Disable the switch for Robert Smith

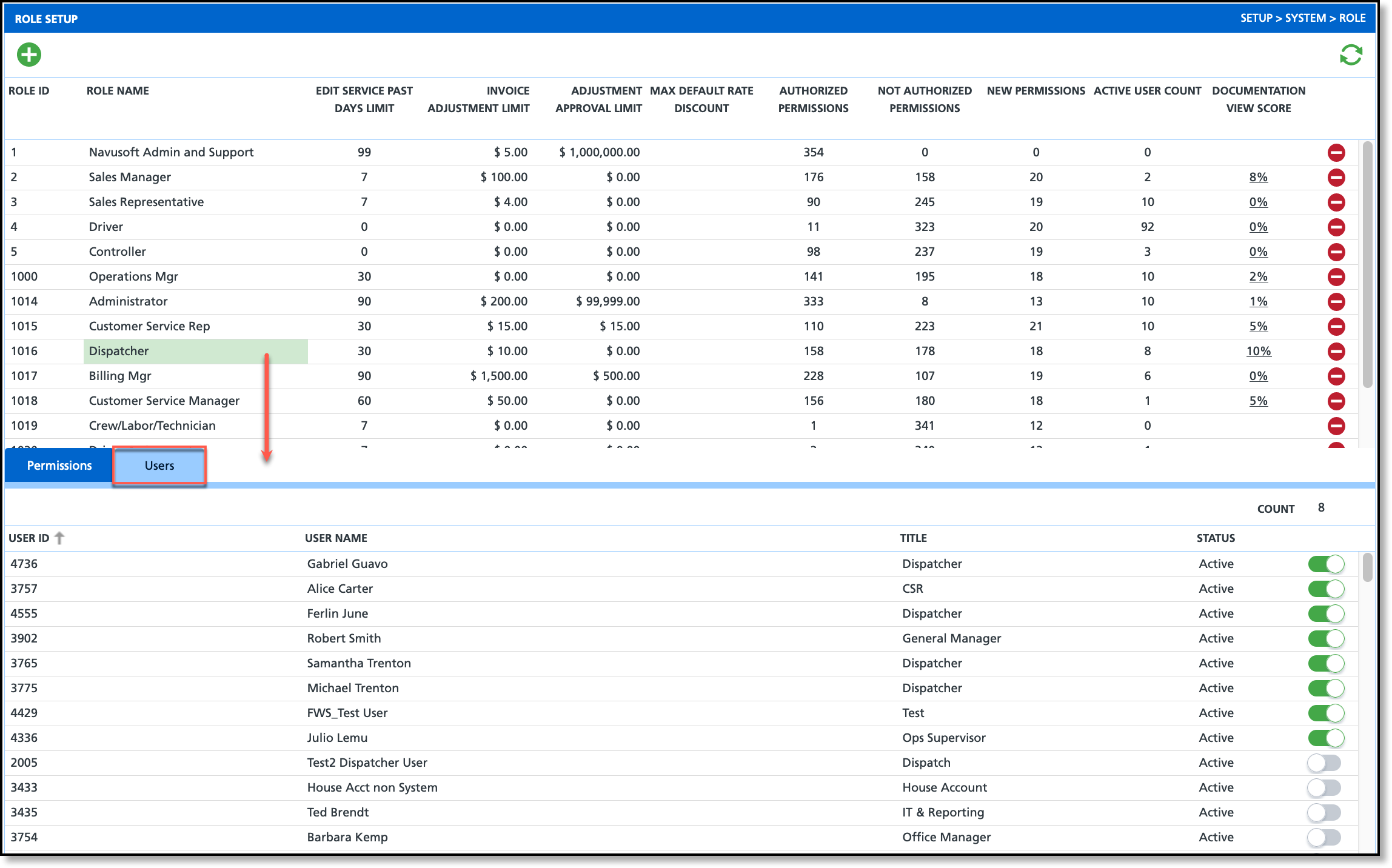[x=1325, y=639]
